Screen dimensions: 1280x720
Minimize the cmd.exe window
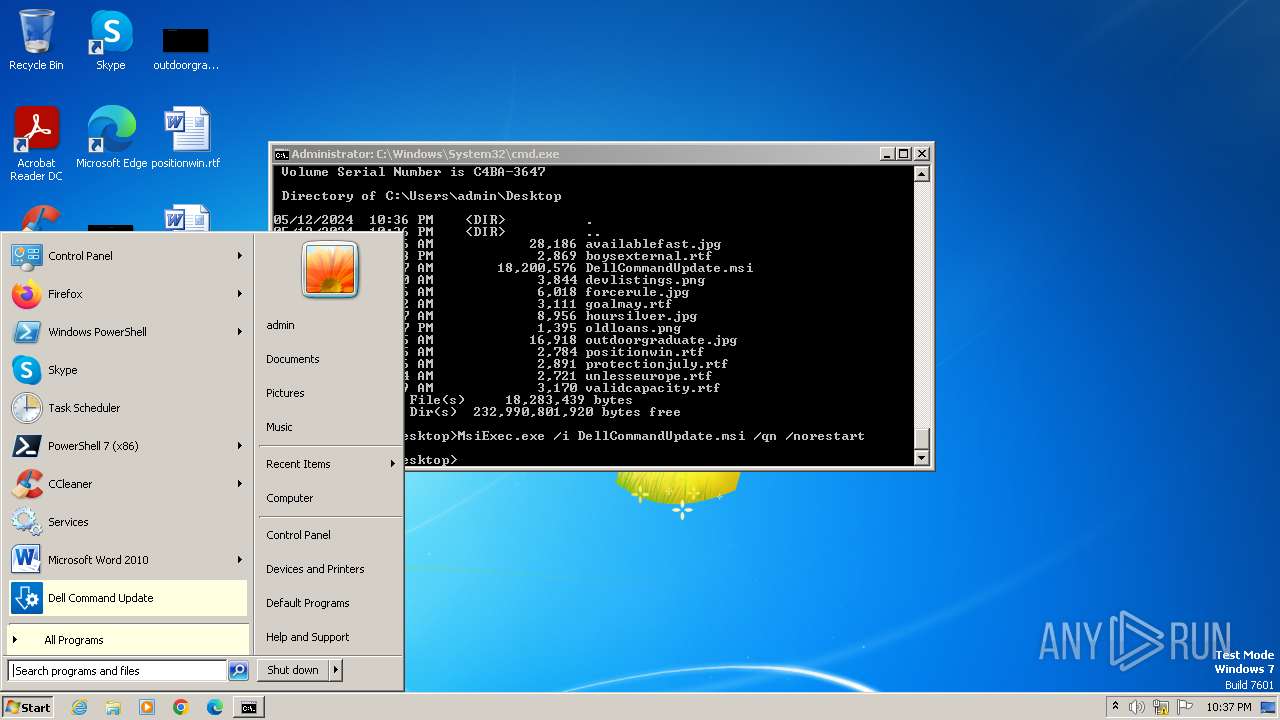click(x=887, y=154)
